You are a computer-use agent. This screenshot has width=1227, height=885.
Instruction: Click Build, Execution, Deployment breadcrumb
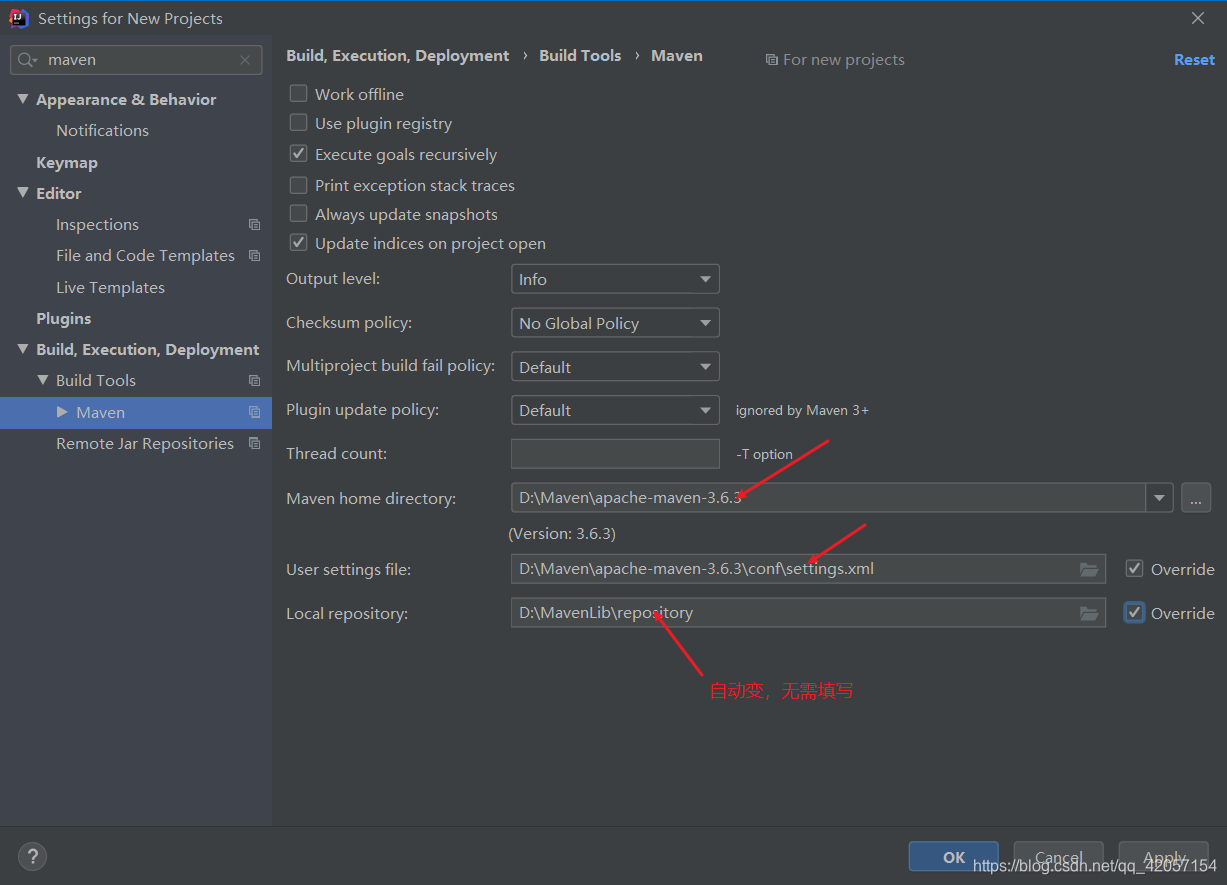398,56
